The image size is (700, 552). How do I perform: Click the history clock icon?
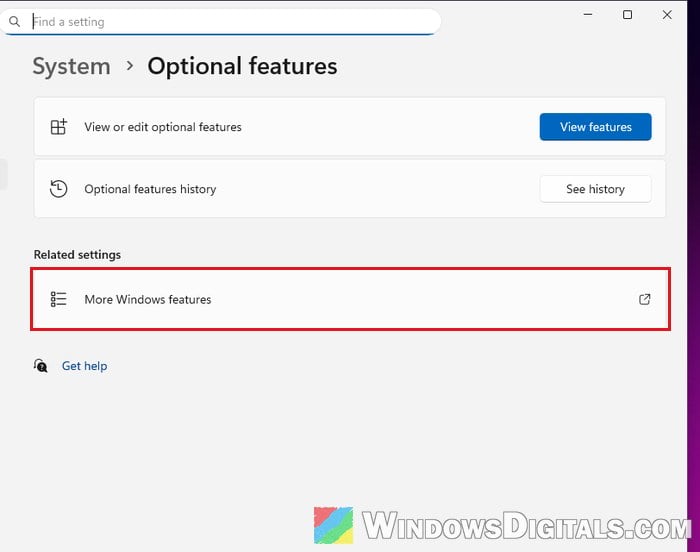click(x=58, y=189)
